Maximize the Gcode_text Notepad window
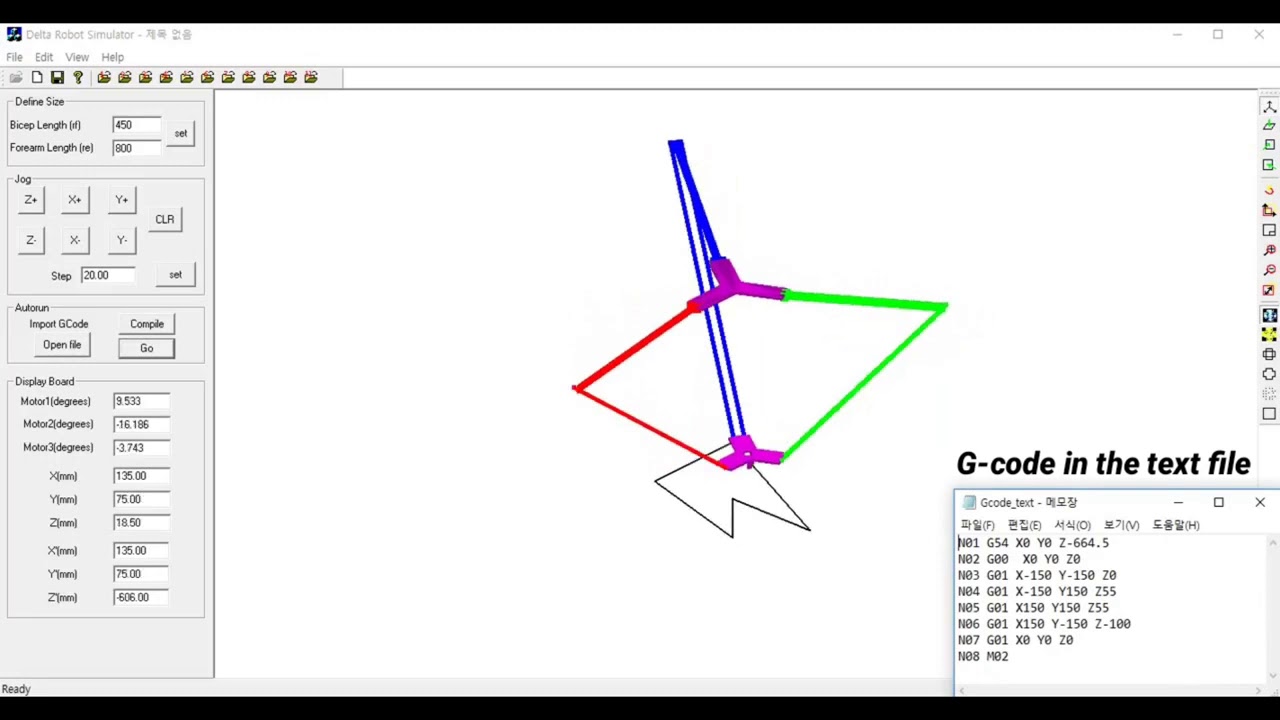Viewport: 1280px width, 720px height. (1219, 503)
